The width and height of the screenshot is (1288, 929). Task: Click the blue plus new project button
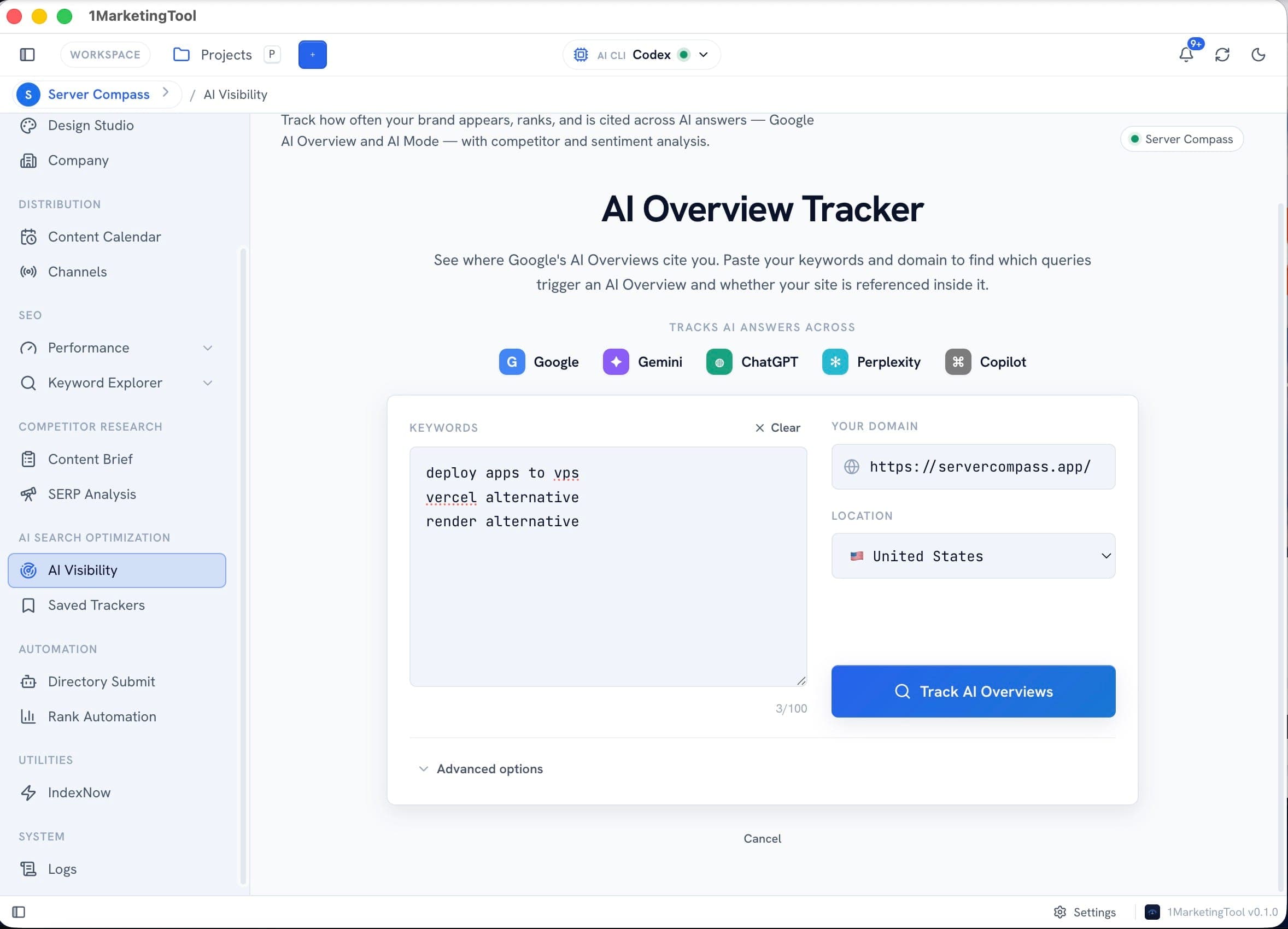pyautogui.click(x=312, y=55)
